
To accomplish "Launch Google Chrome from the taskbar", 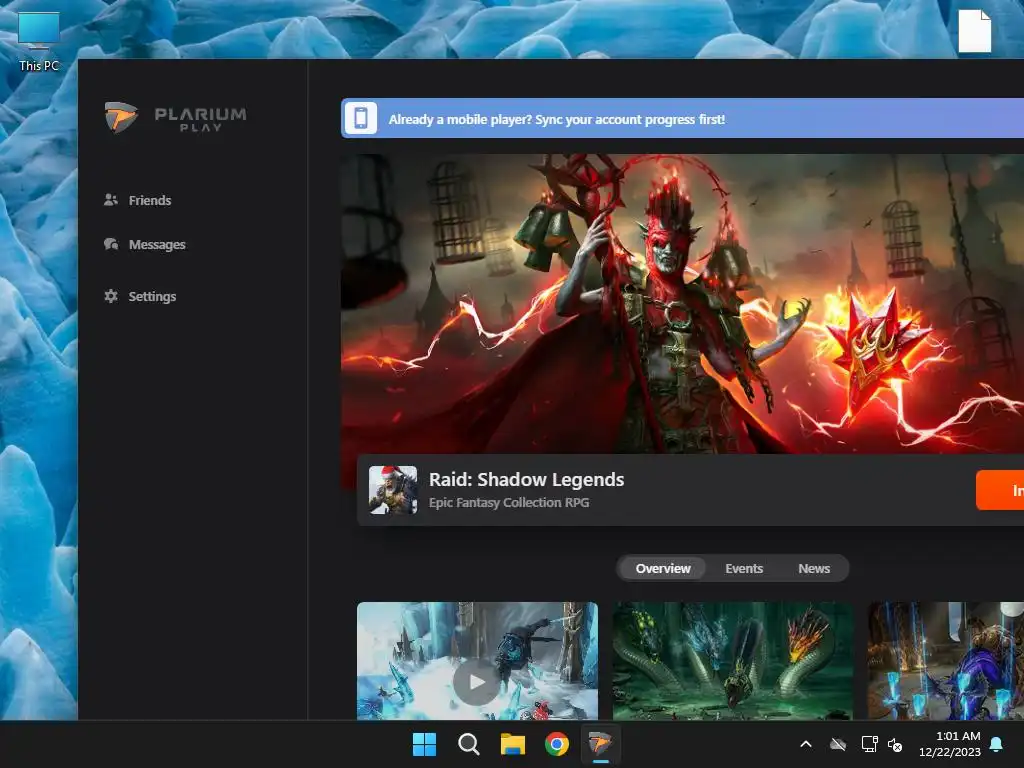I will tap(556, 744).
